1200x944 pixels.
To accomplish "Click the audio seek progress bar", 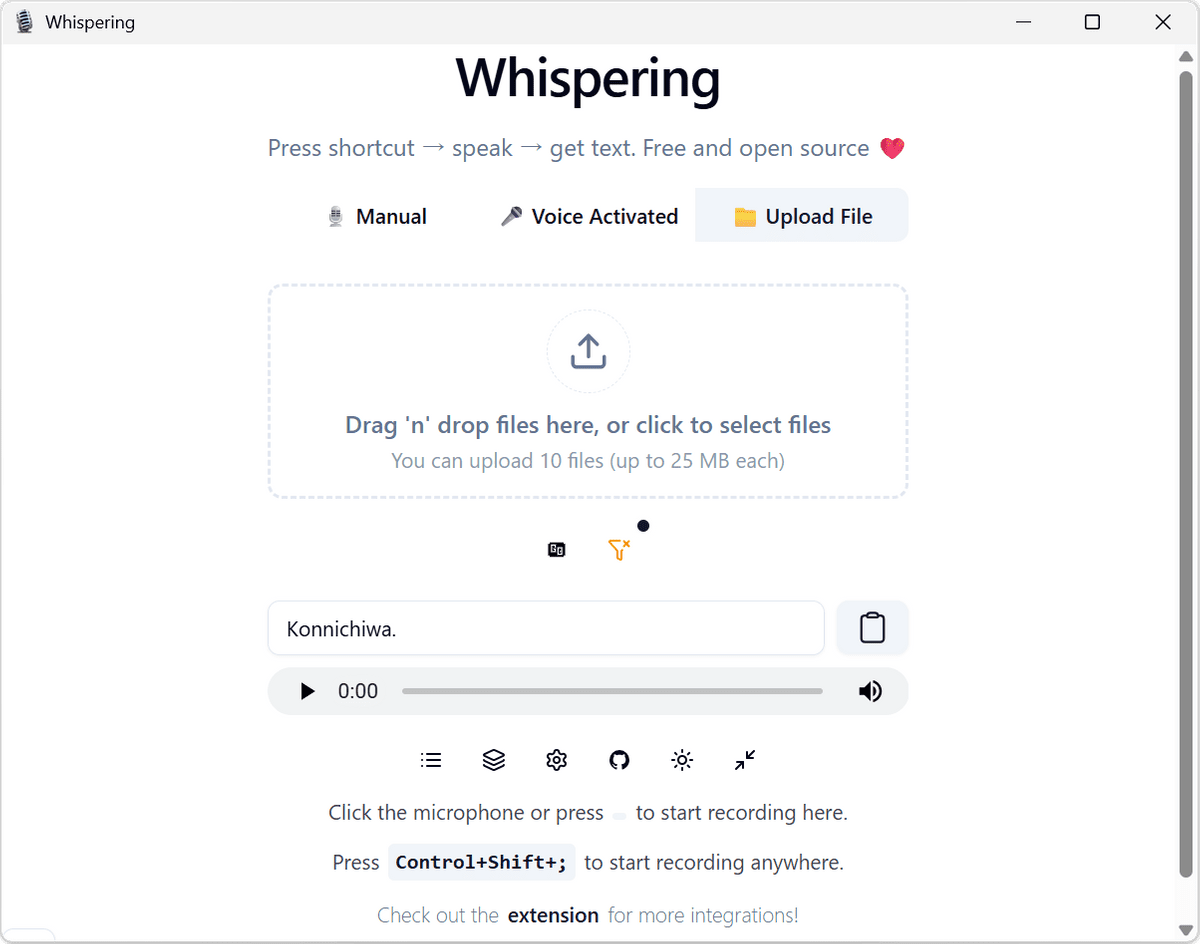I will tap(612, 691).
